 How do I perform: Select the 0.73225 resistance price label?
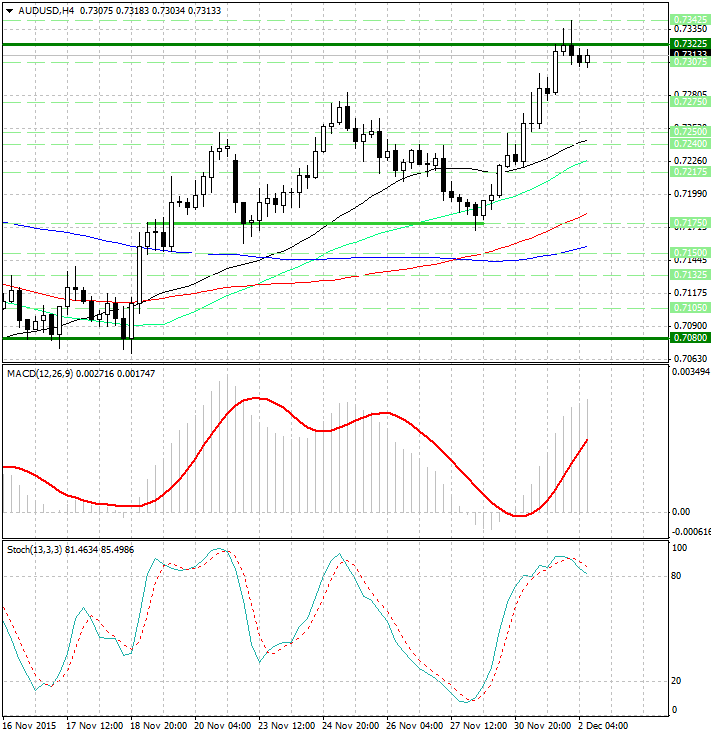[690, 44]
